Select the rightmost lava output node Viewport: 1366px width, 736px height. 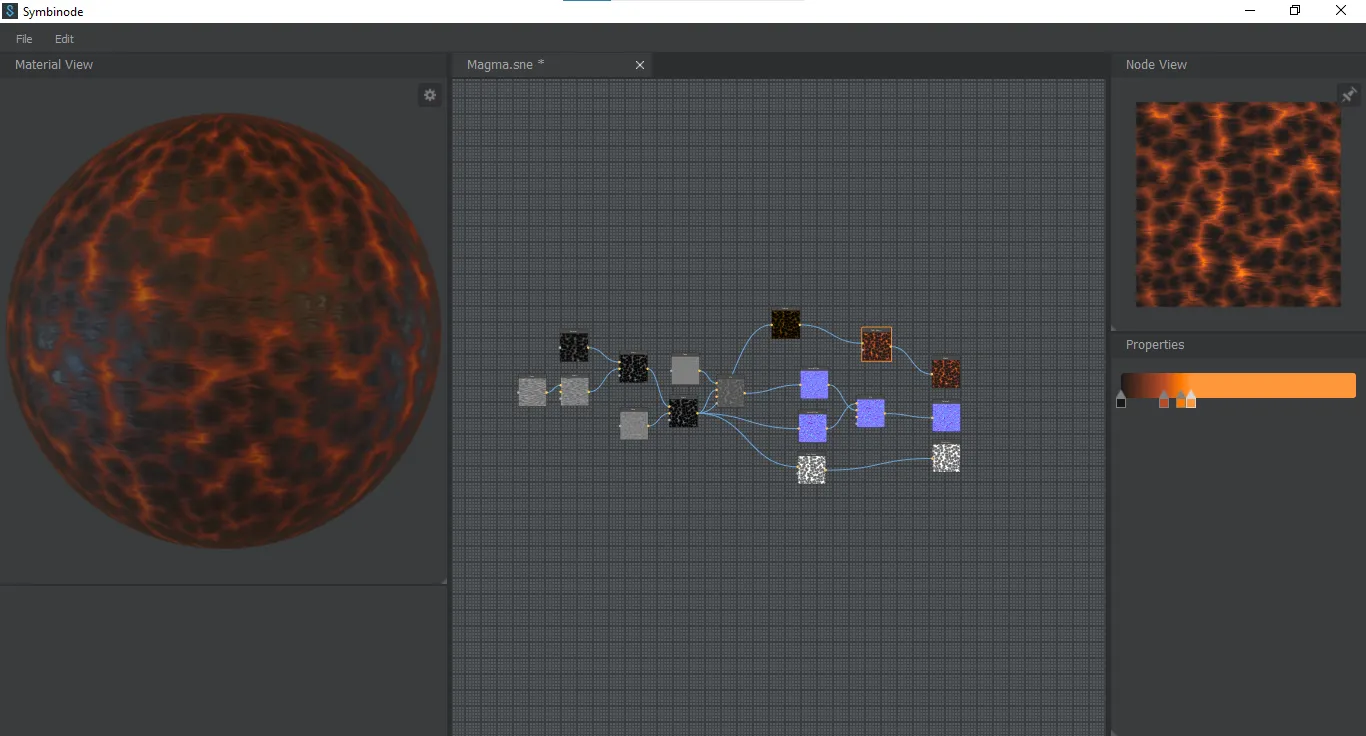946,374
